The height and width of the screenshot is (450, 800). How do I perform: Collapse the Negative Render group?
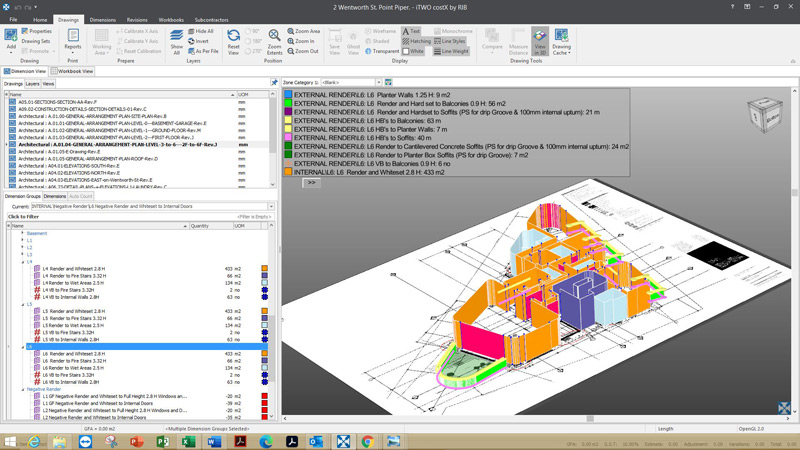click(22, 389)
